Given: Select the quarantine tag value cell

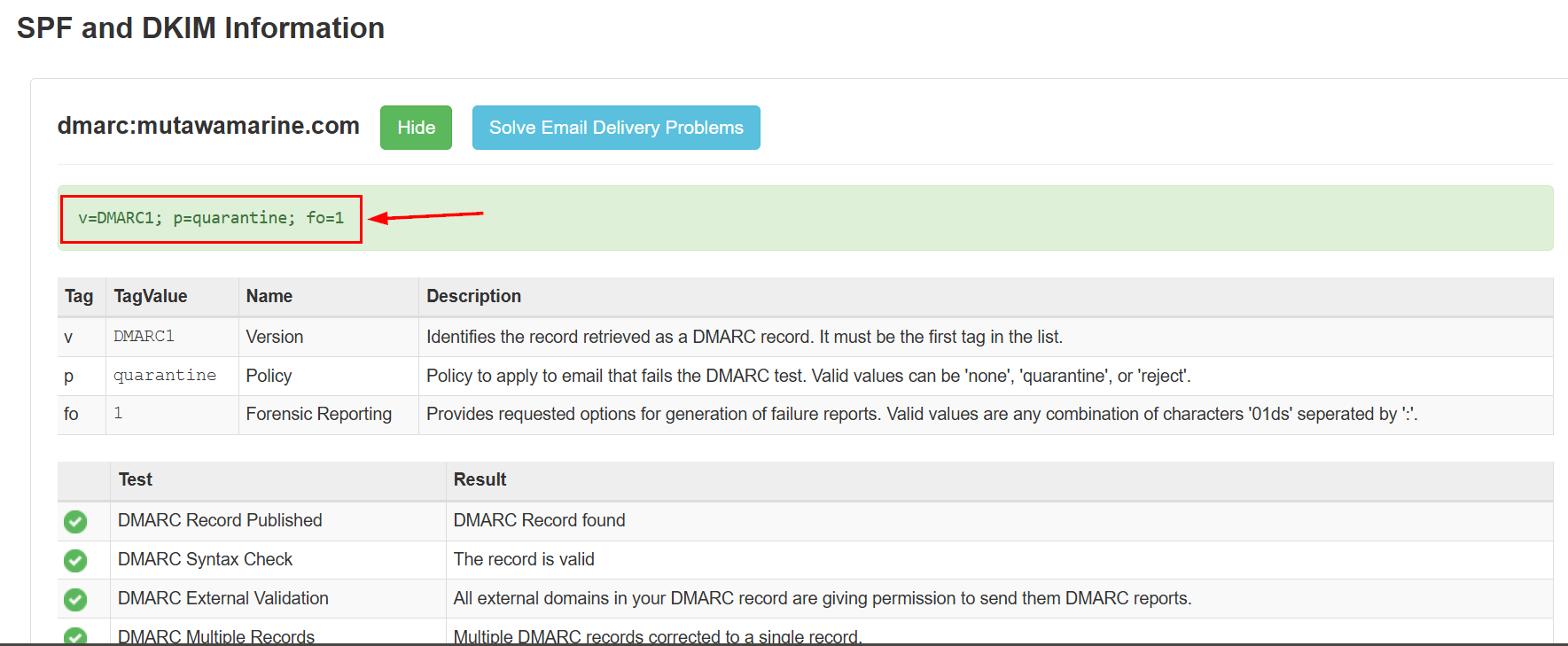Looking at the screenshot, I should click(x=165, y=376).
